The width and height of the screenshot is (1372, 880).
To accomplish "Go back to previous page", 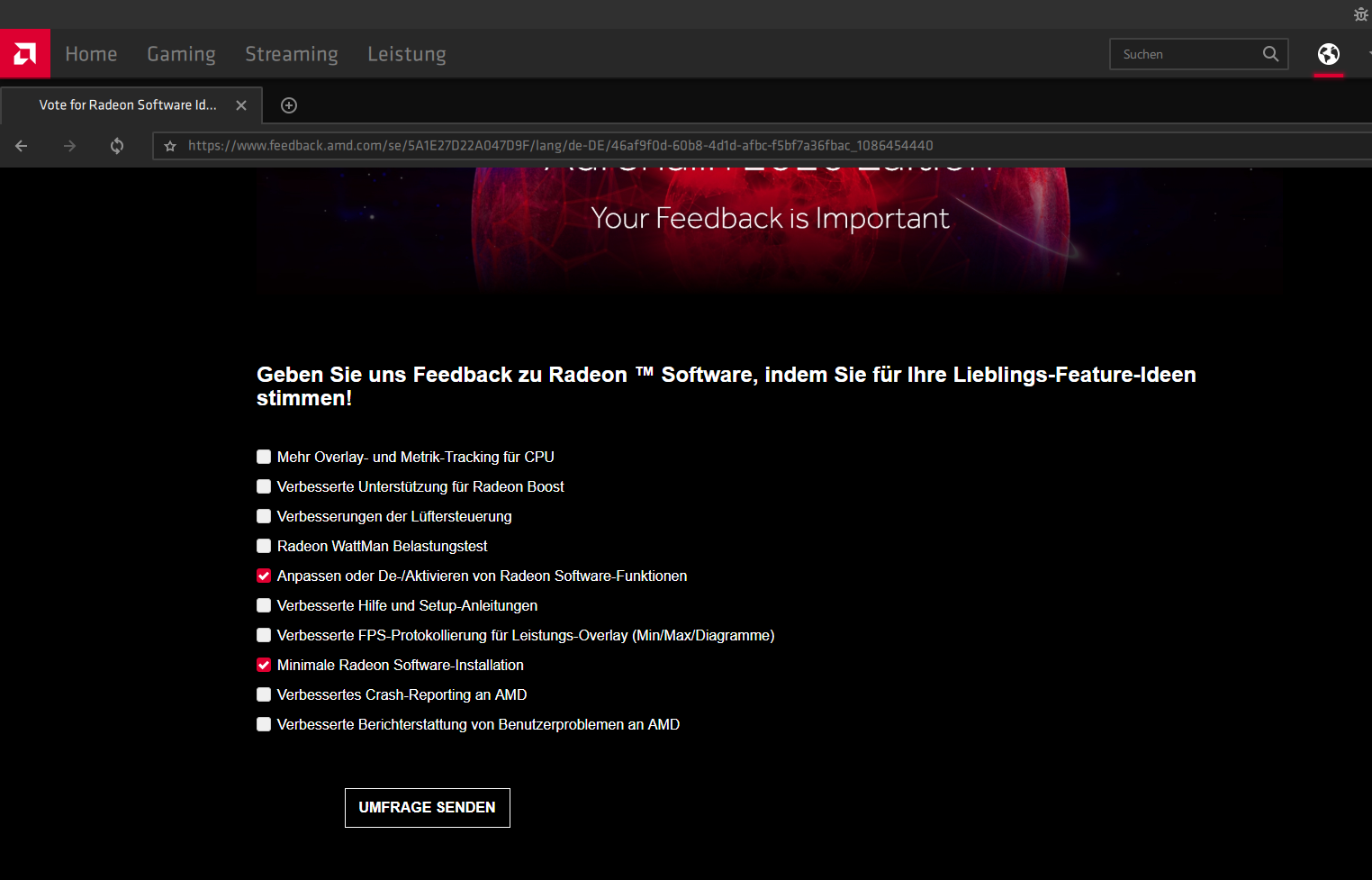I will tap(22, 146).
